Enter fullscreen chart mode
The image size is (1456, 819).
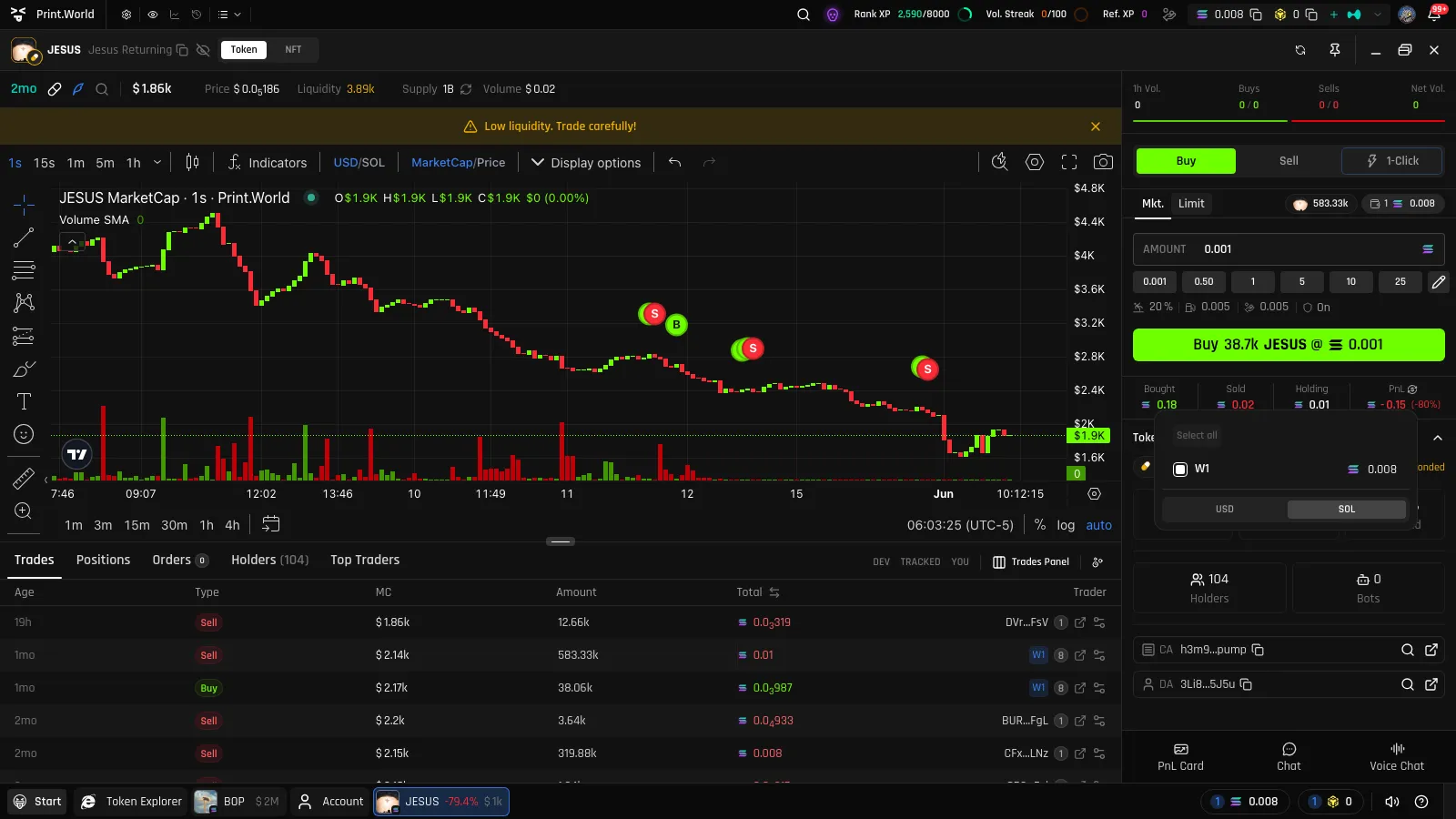pyautogui.click(x=1069, y=162)
